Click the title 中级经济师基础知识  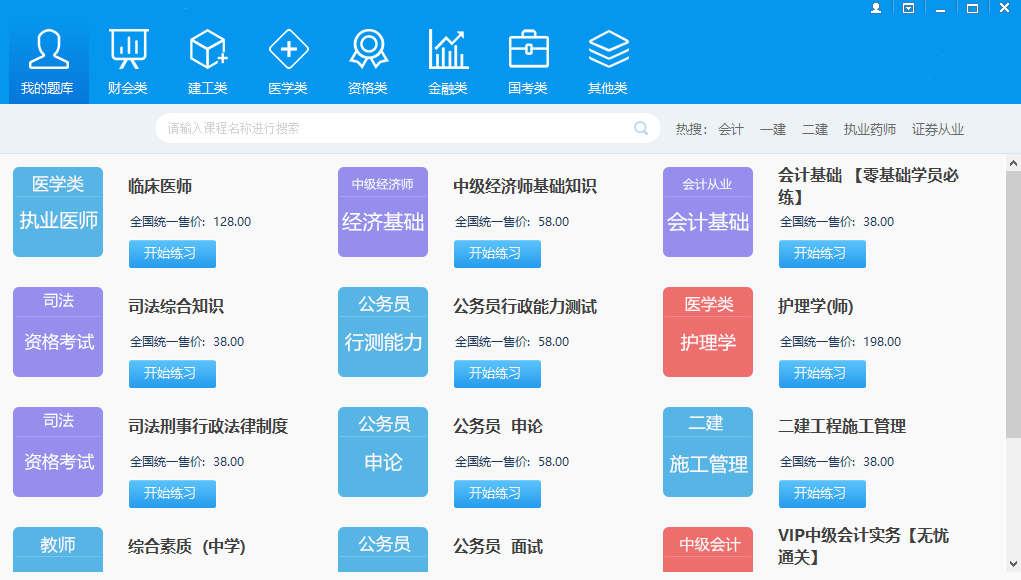525,186
